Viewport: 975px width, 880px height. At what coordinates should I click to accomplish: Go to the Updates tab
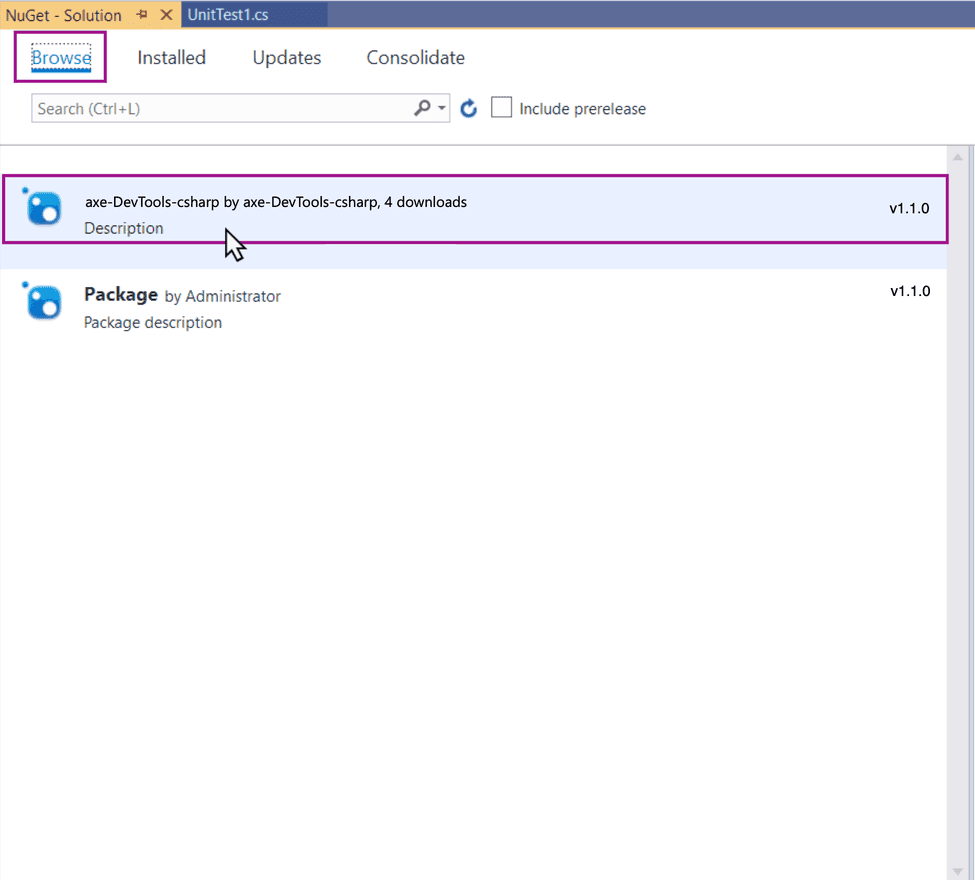pos(286,57)
